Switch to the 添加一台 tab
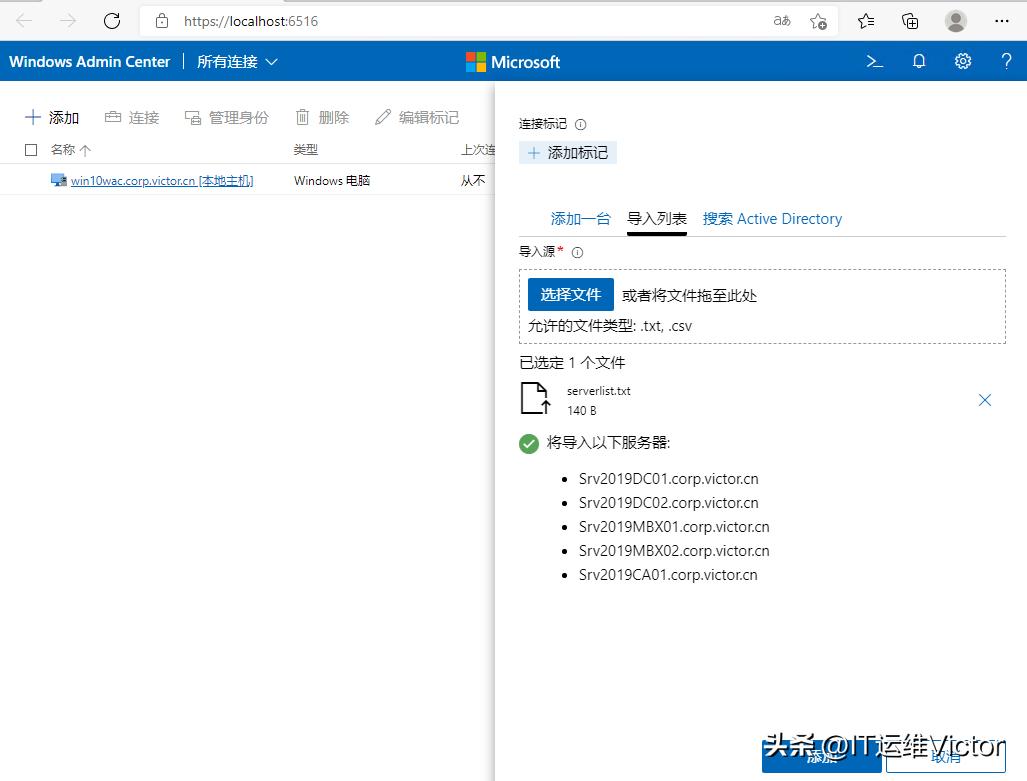The height and width of the screenshot is (781, 1027). [x=581, y=218]
